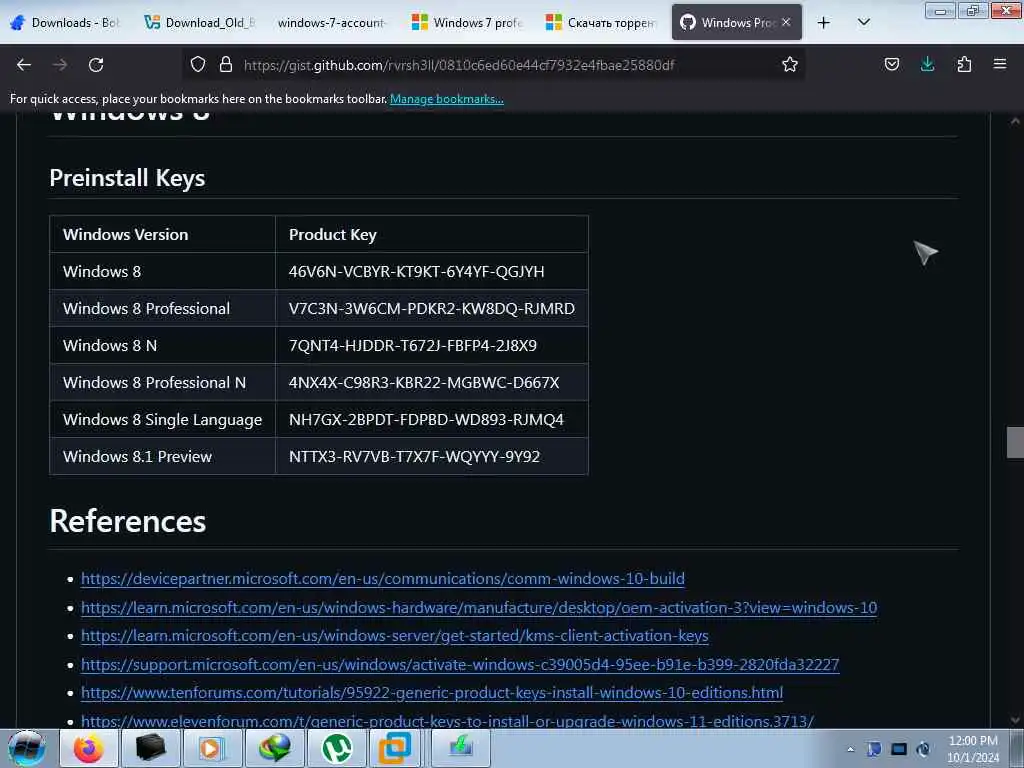Bookmark this page with star
Image resolution: width=1024 pixels, height=768 pixels.
point(790,64)
